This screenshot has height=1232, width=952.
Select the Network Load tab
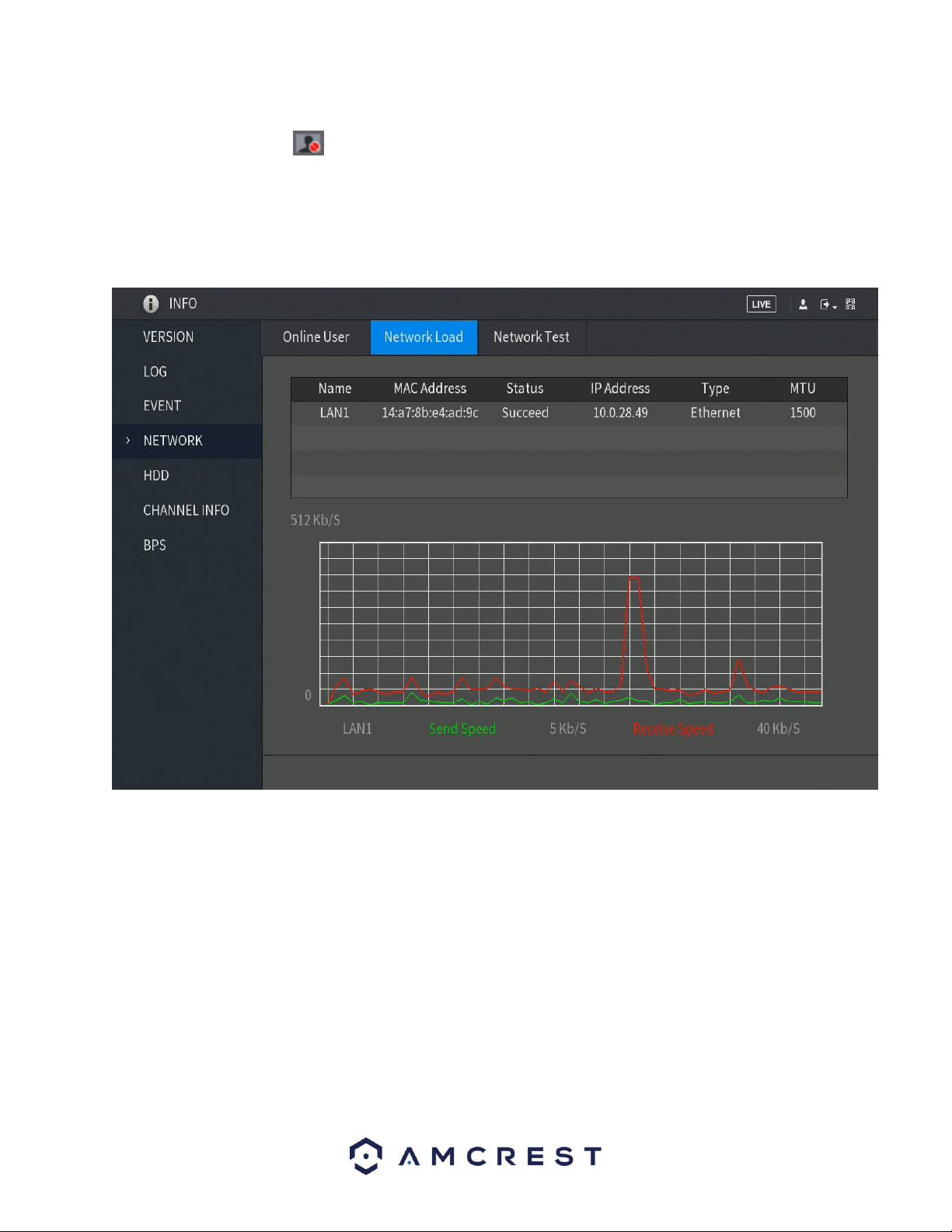(x=424, y=337)
